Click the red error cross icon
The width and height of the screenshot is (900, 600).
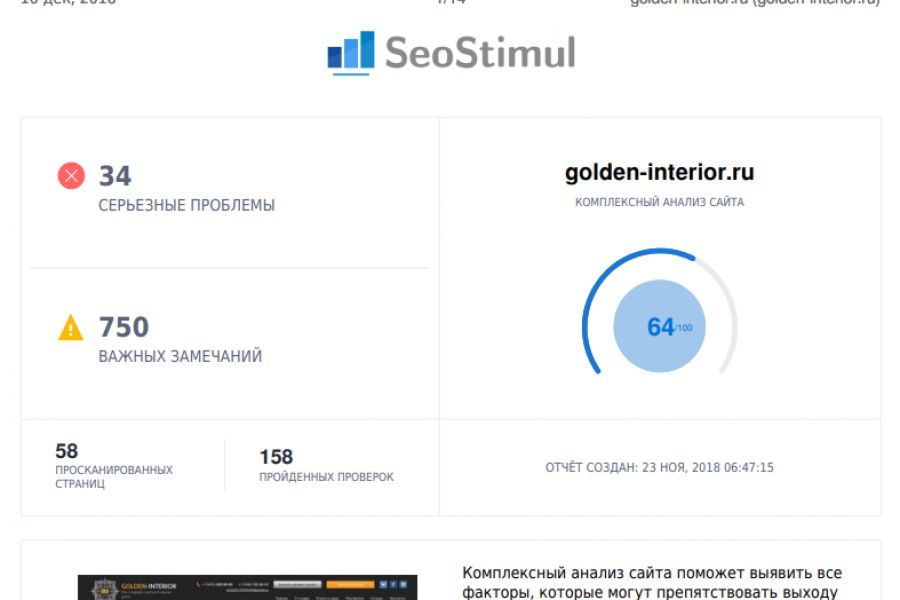[x=71, y=176]
